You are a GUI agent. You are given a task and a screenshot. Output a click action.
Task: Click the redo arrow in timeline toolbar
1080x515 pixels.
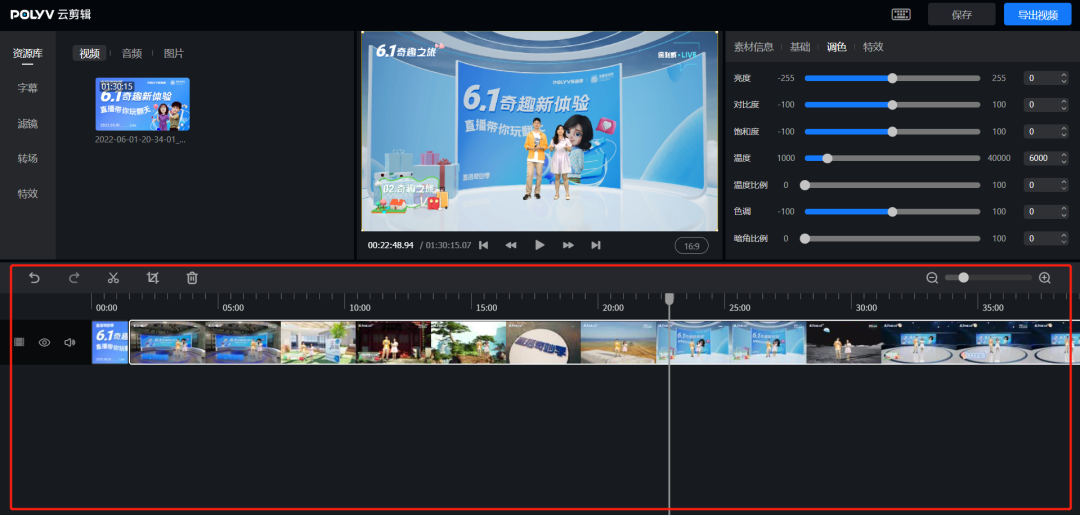pyautogui.click(x=74, y=278)
